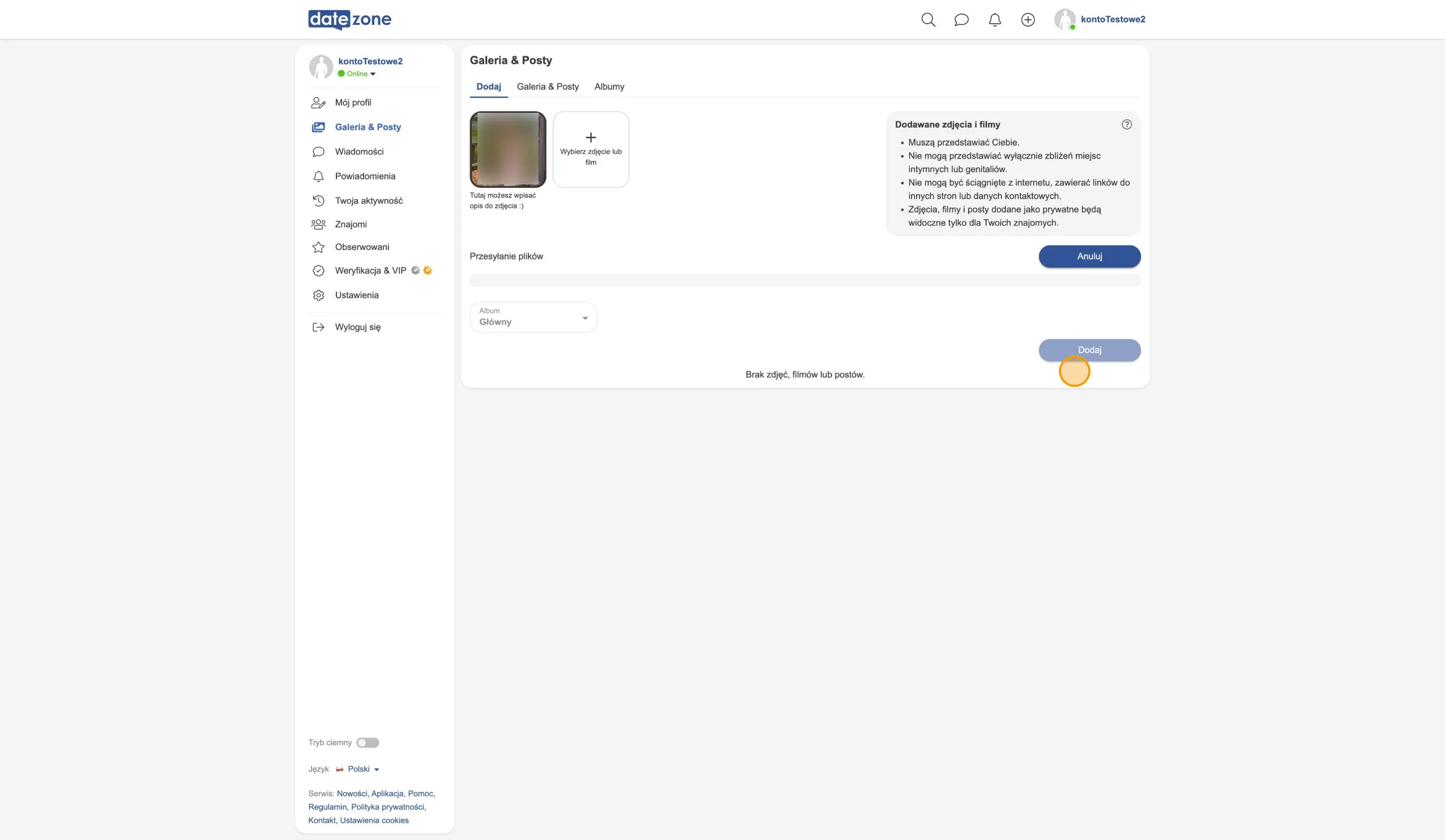This screenshot has width=1445, height=840.
Task: Click the plus circle icon in header
Action: 1027,20
